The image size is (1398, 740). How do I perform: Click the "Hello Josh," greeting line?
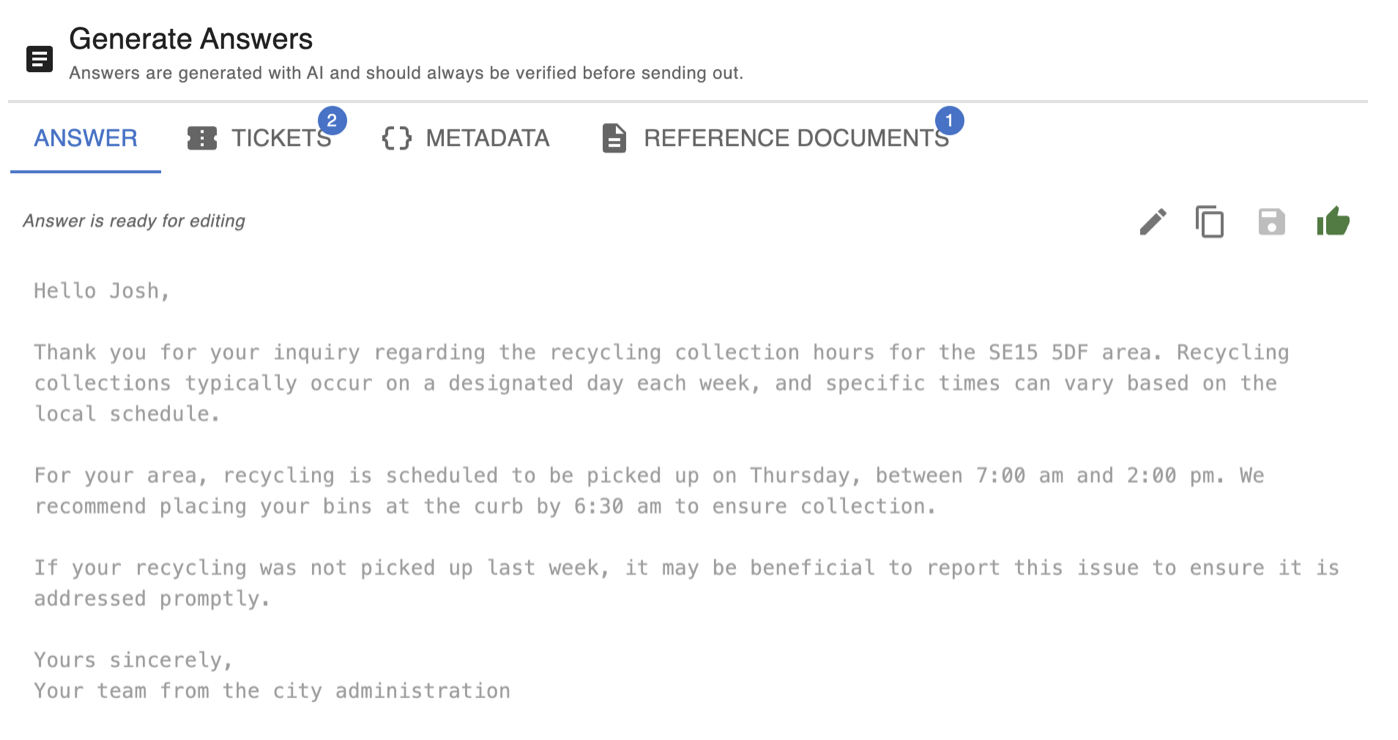click(x=102, y=291)
